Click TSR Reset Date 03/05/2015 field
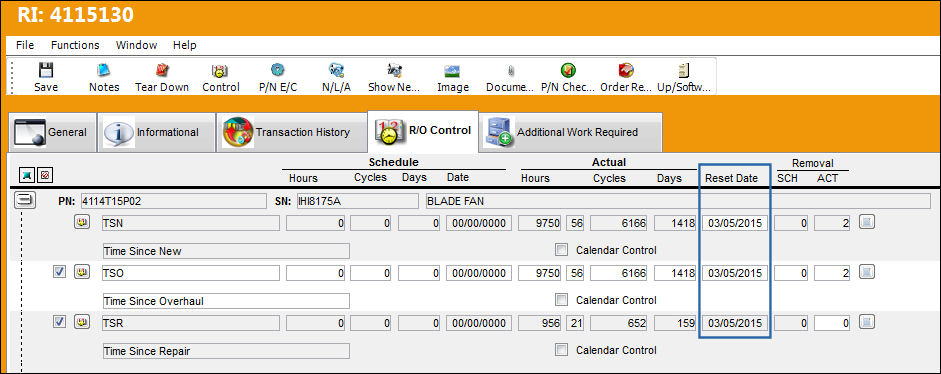The height and width of the screenshot is (374, 941). pyautogui.click(x=735, y=323)
